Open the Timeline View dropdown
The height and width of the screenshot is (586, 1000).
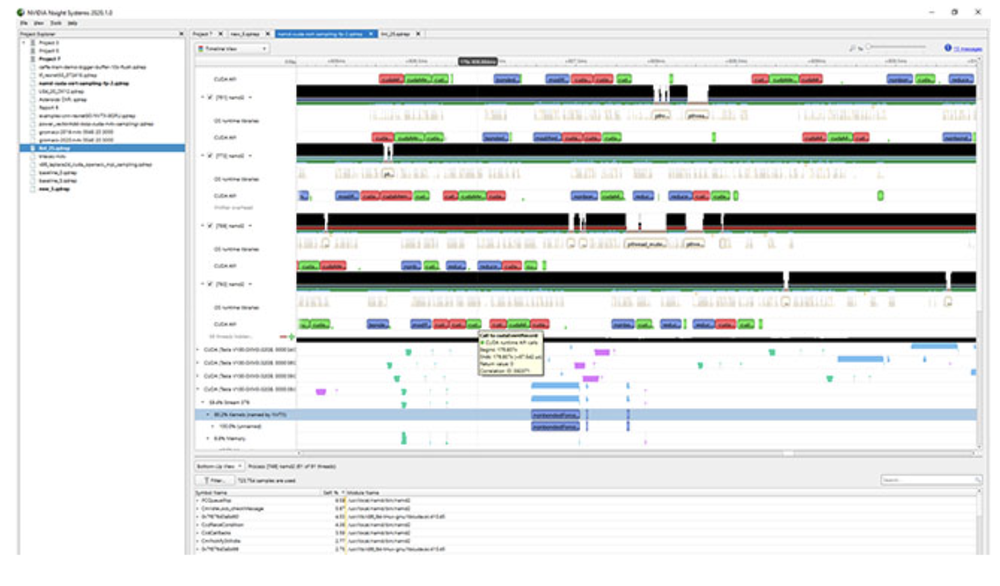(233, 48)
